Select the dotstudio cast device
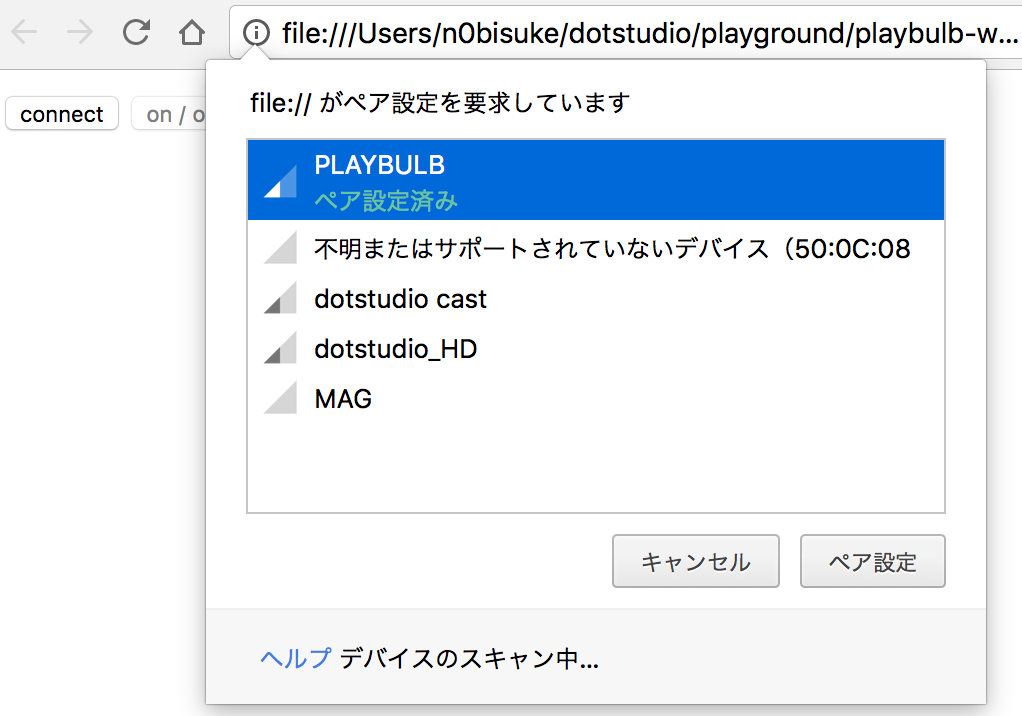 [596, 298]
